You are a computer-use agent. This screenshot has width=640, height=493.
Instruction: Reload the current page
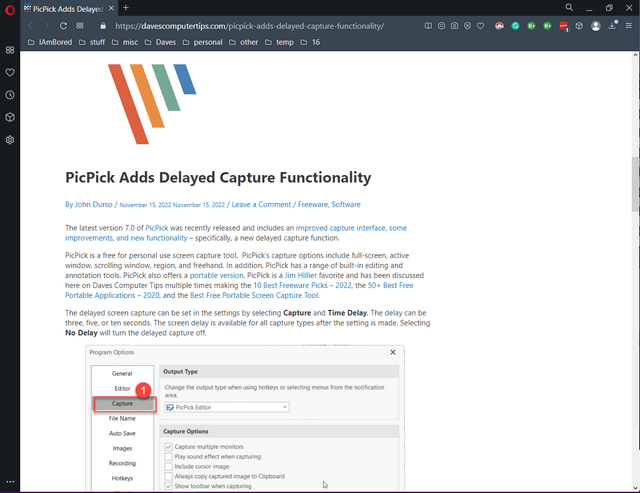63,26
